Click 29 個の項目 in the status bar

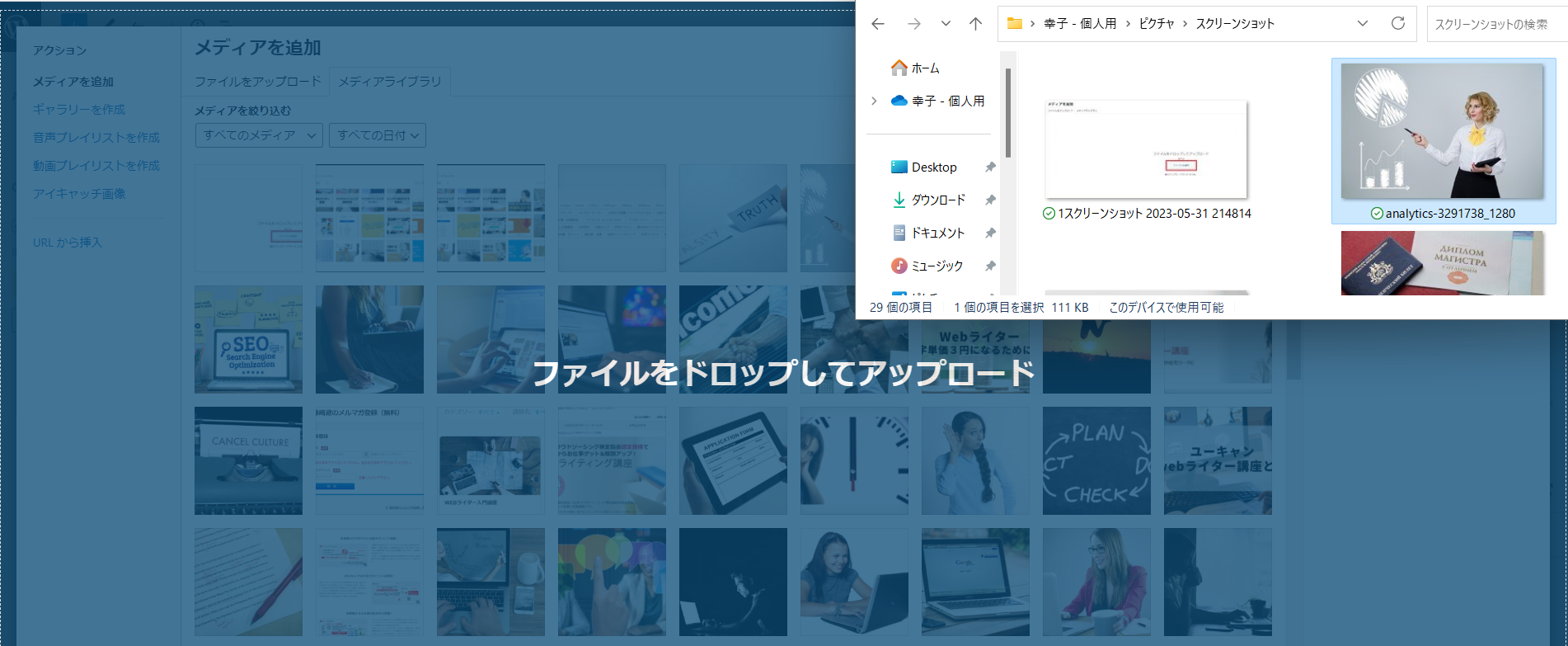click(x=901, y=307)
